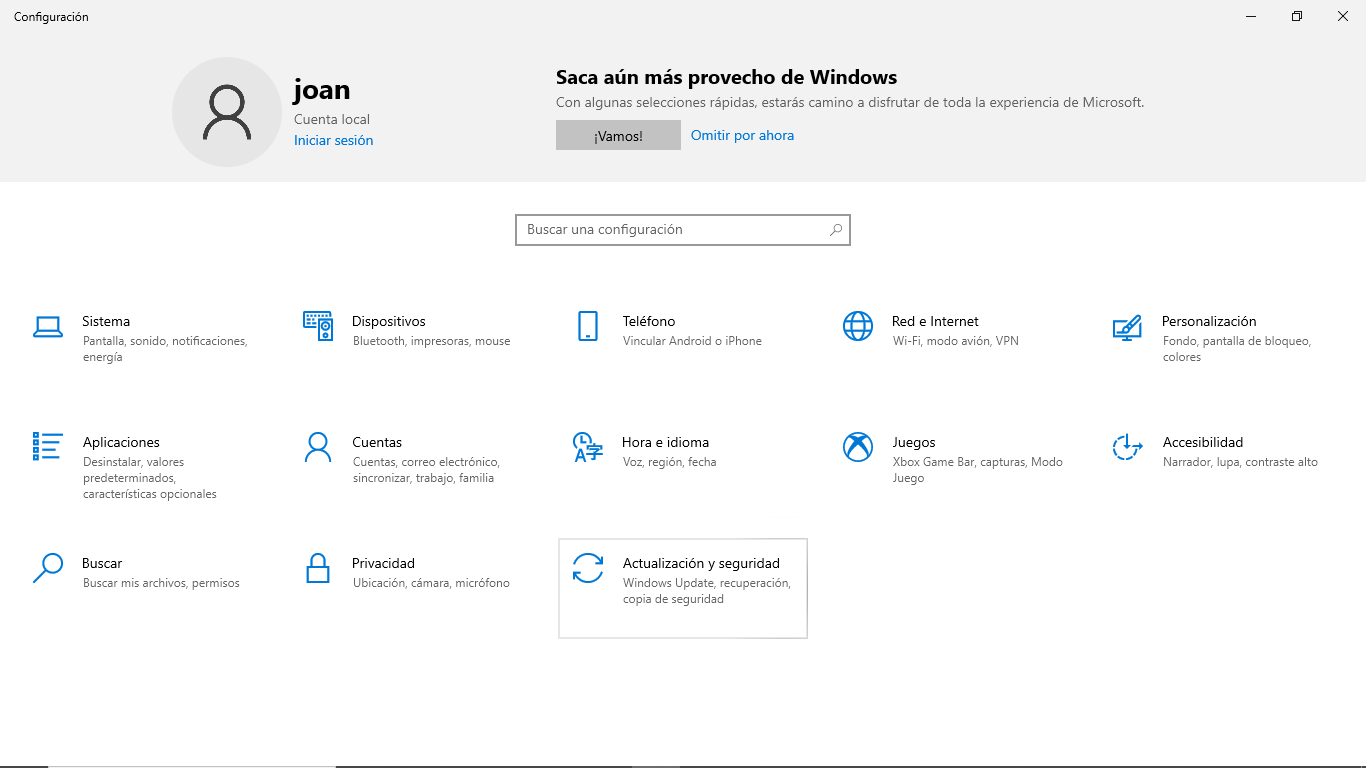Click 'Vincular Android o iPhone' description

coord(692,341)
